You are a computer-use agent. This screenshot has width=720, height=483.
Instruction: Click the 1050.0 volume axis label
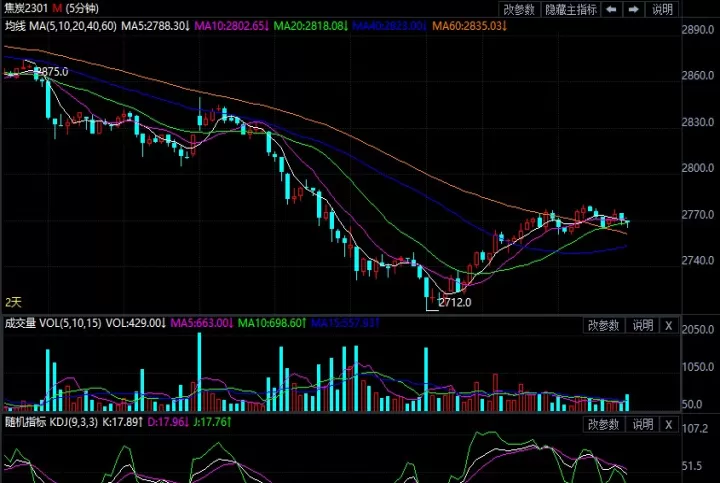point(698,367)
